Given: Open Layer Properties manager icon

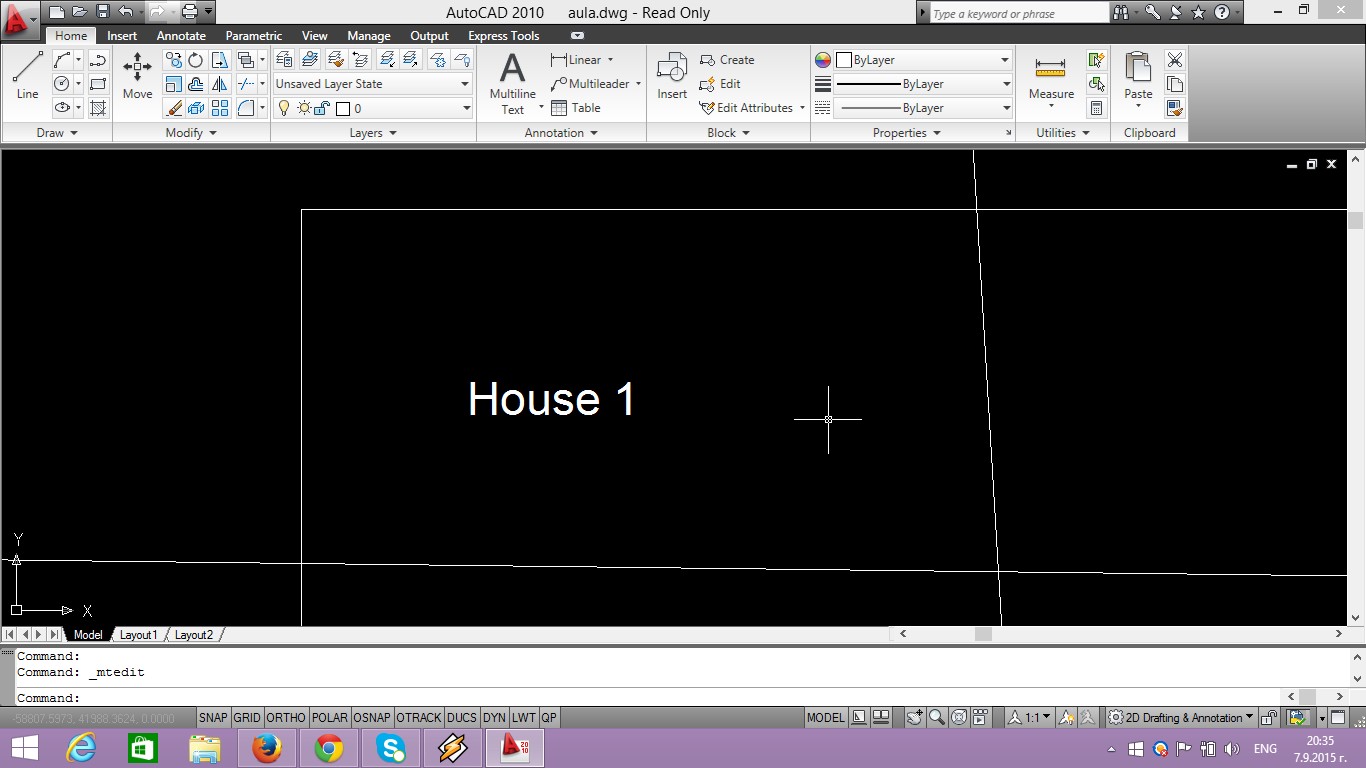Looking at the screenshot, I should click(x=284, y=60).
